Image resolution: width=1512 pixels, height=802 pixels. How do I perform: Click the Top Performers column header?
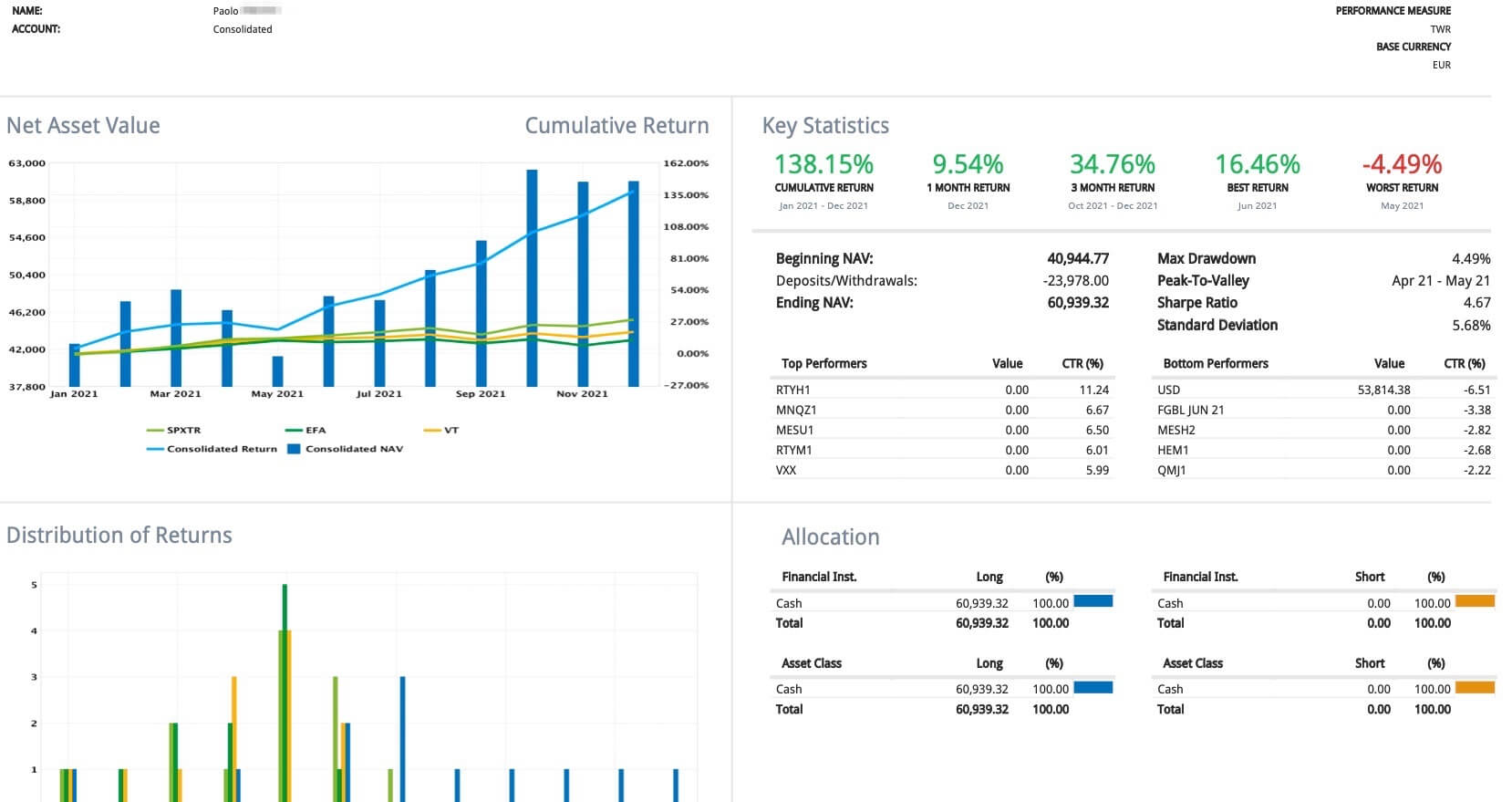pyautogui.click(x=823, y=363)
